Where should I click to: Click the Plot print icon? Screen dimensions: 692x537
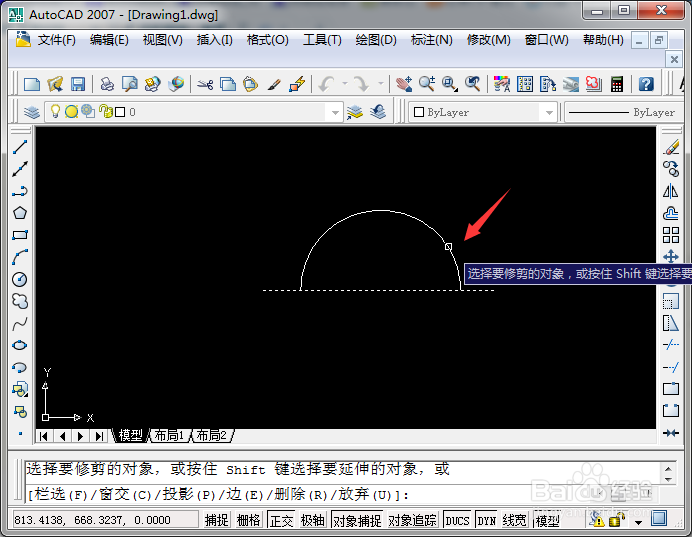(x=107, y=84)
